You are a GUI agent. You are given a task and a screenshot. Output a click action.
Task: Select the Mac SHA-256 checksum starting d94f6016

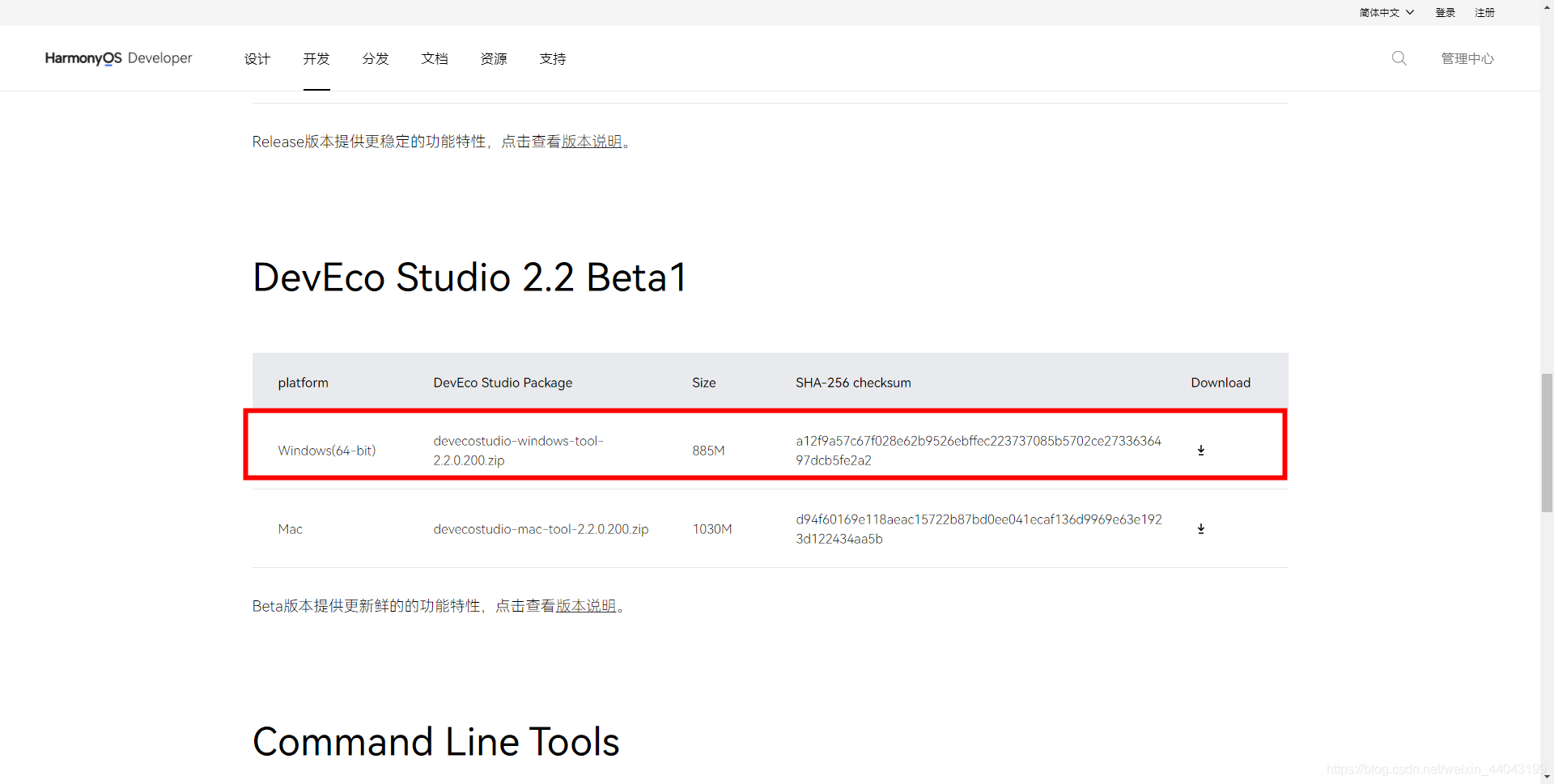pos(979,529)
